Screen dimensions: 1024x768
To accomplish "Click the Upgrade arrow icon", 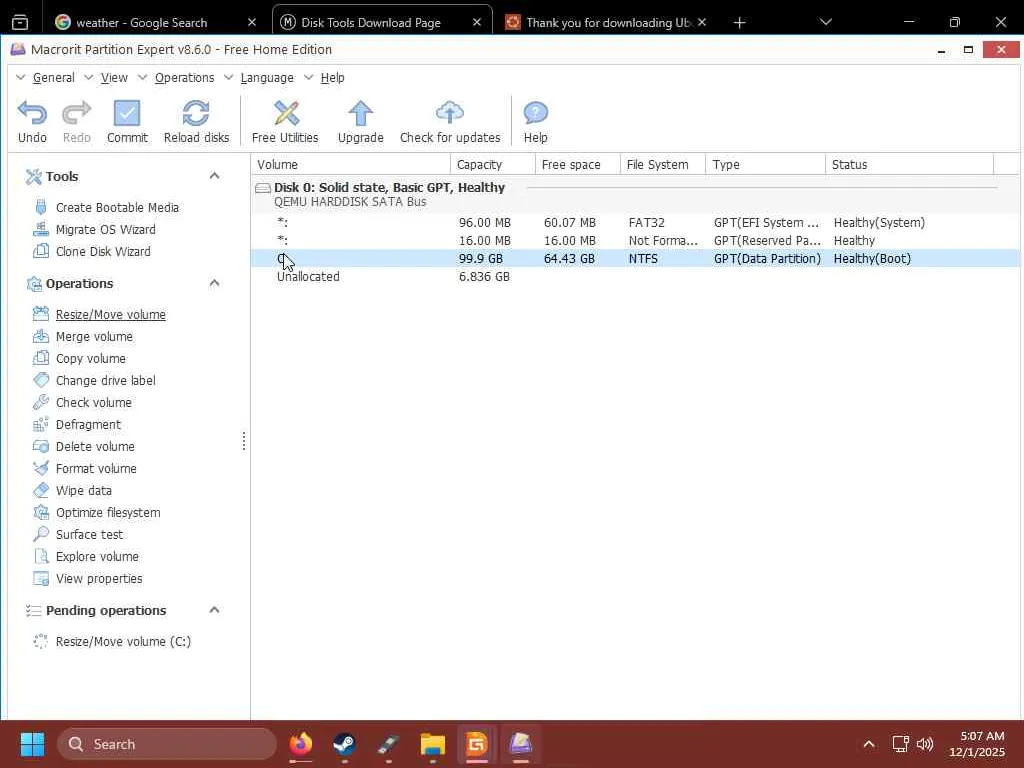I will pyautogui.click(x=360, y=114).
